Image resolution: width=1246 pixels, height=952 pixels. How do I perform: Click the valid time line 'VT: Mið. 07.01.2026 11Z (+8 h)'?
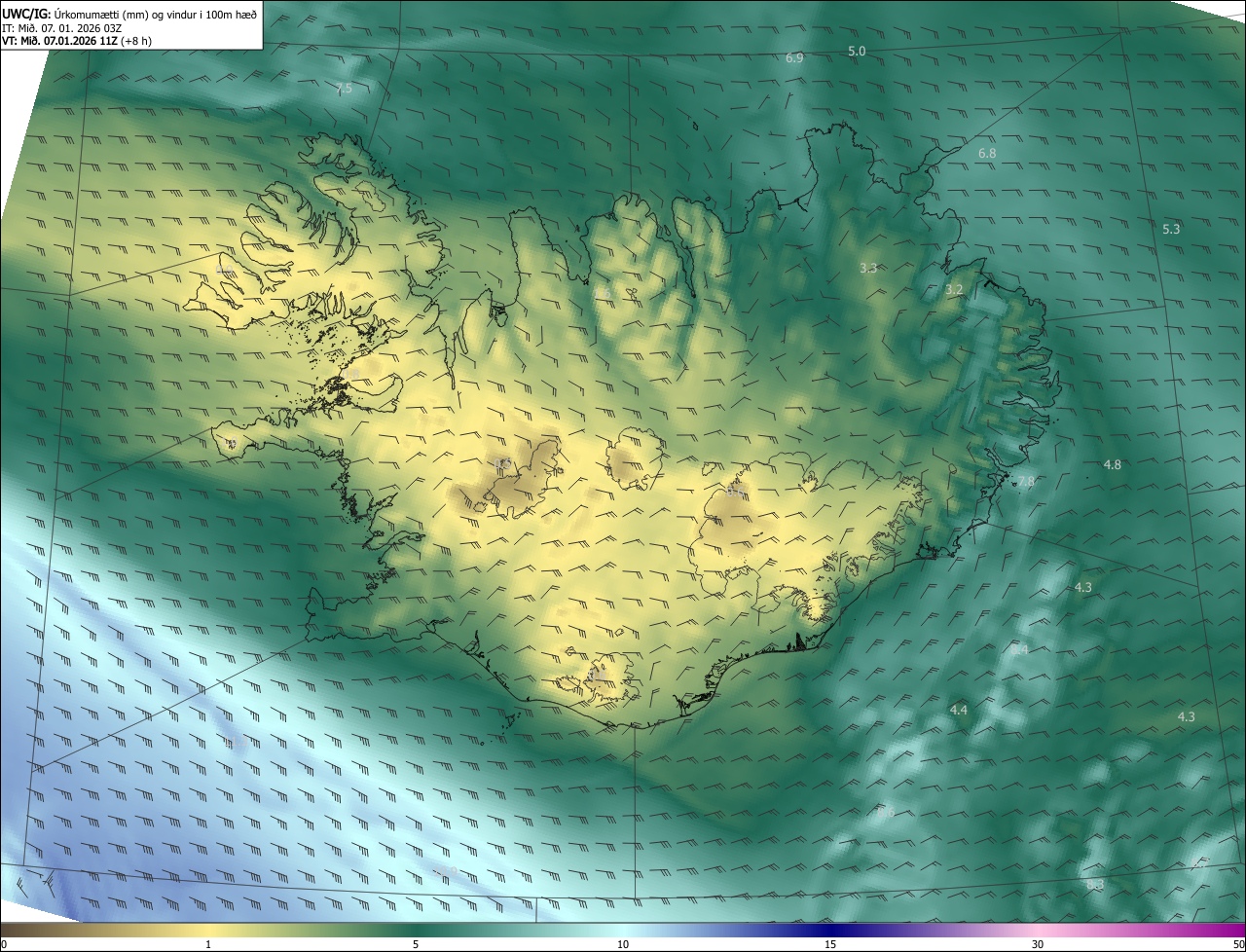pos(76,41)
